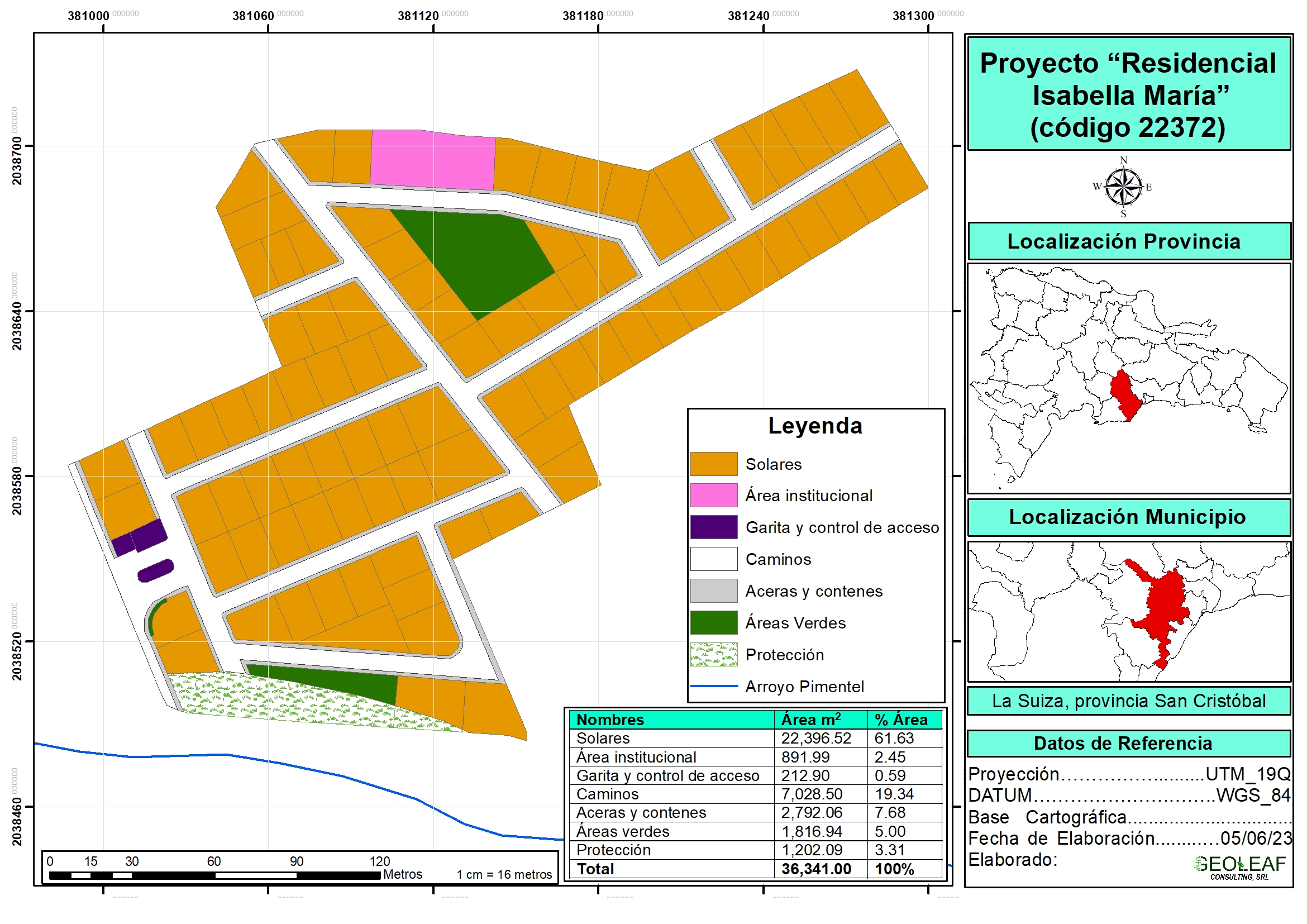Click the dotted Protección legend pattern

click(x=713, y=654)
